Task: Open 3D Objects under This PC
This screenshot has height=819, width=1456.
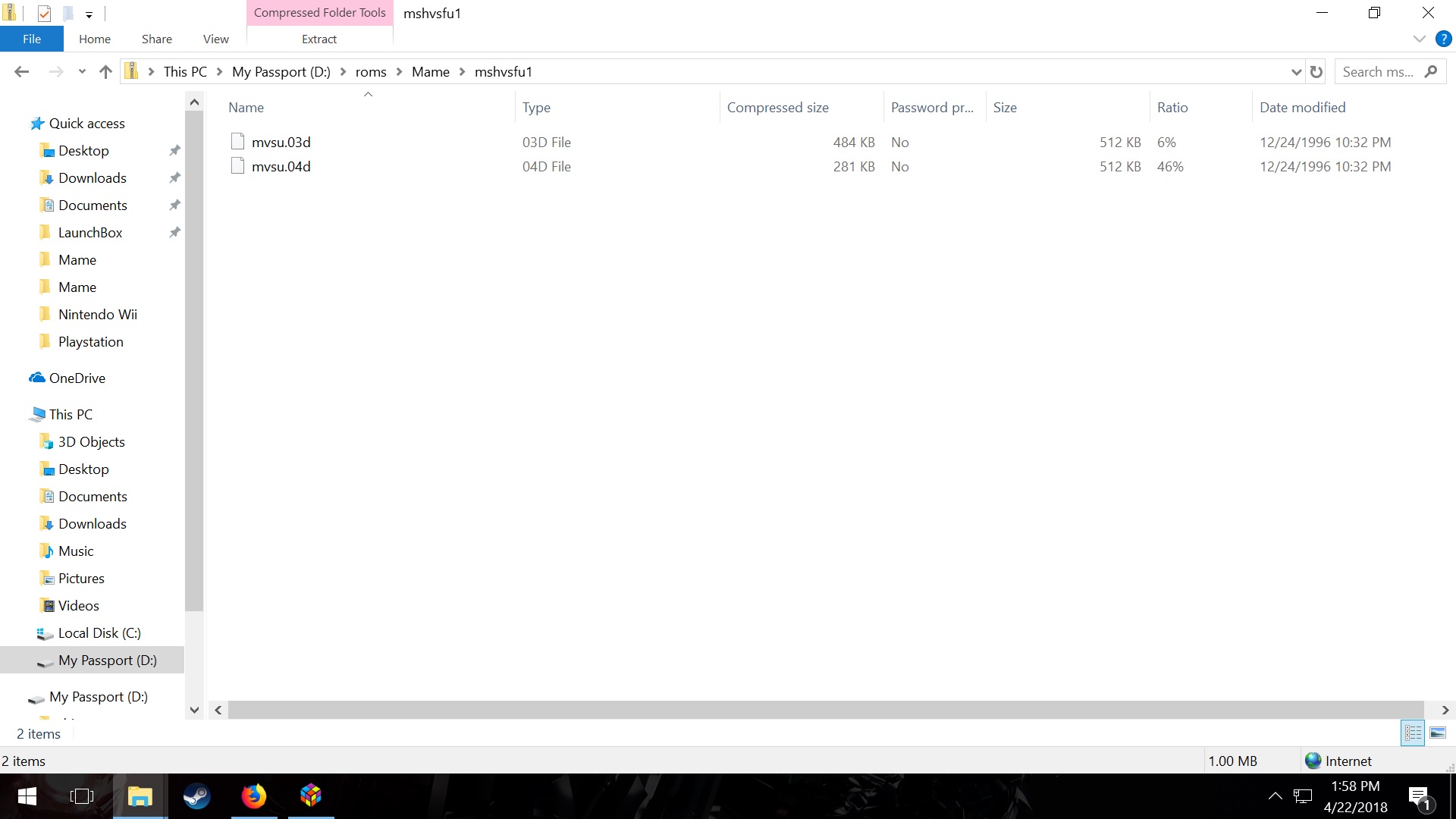Action: coord(91,442)
